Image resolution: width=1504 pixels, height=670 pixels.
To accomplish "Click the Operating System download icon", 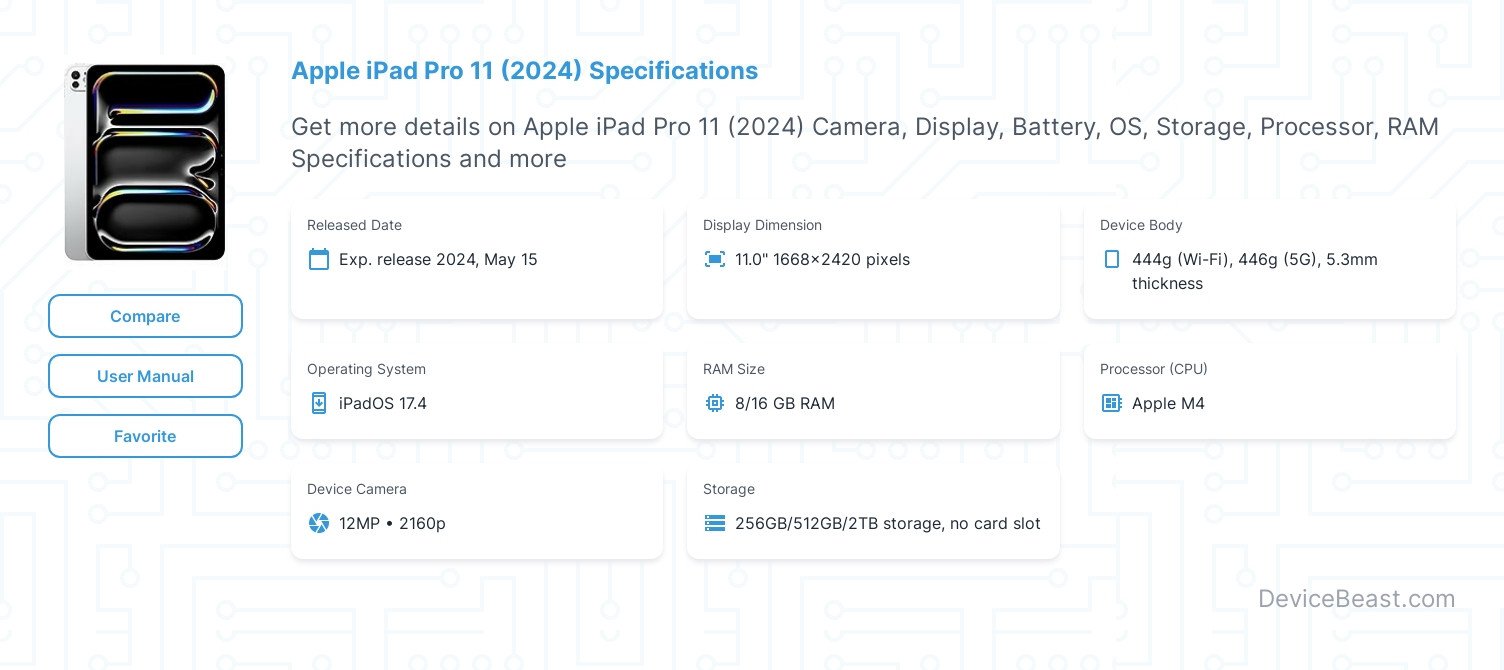I will [318, 403].
